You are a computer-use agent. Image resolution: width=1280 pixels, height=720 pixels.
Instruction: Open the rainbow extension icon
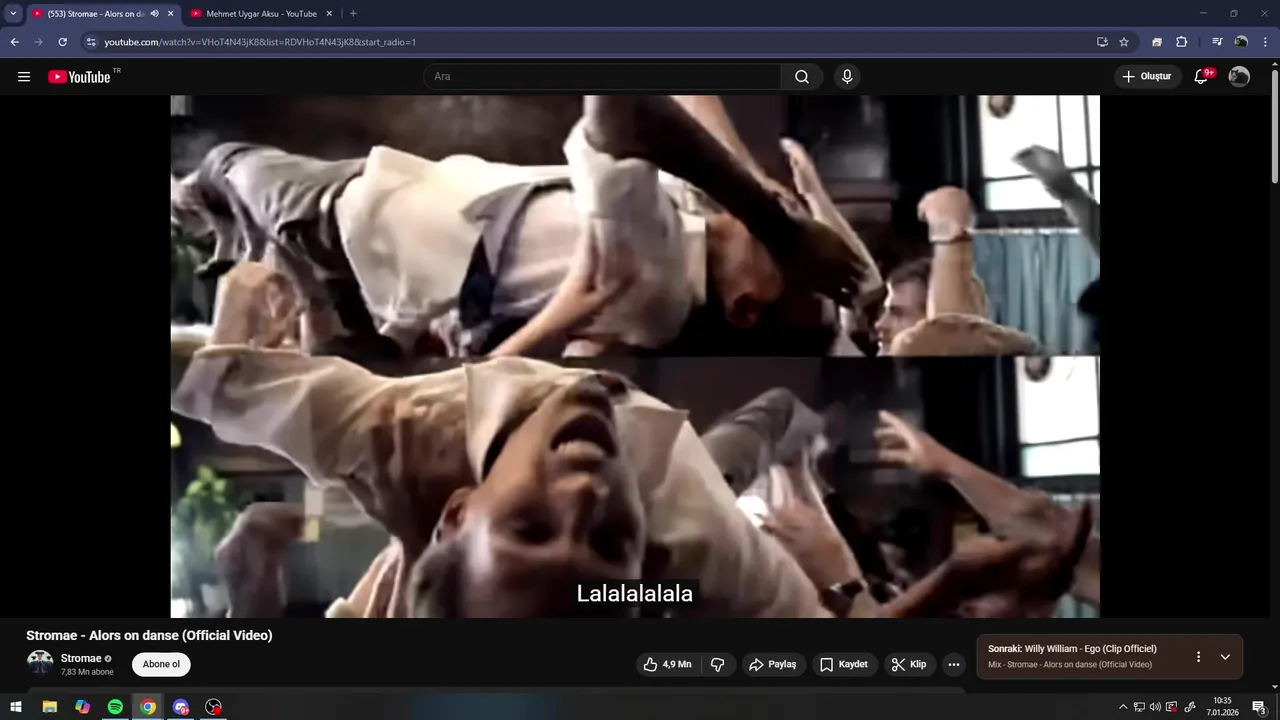click(x=1157, y=42)
